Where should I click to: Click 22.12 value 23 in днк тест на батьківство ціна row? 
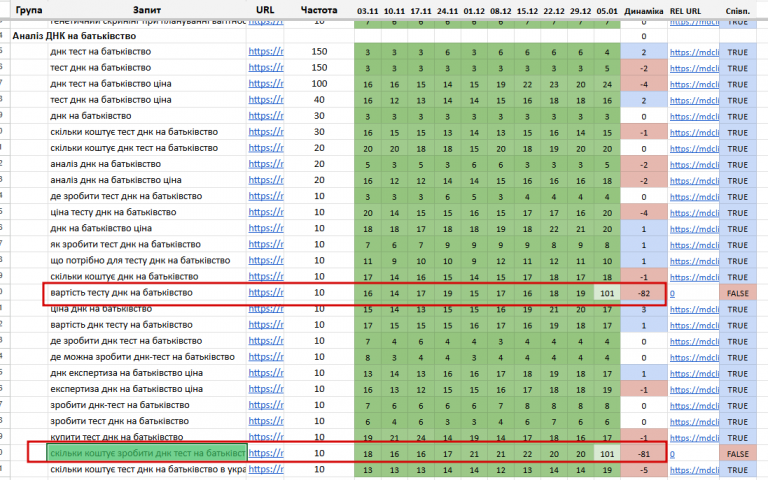tap(553, 85)
